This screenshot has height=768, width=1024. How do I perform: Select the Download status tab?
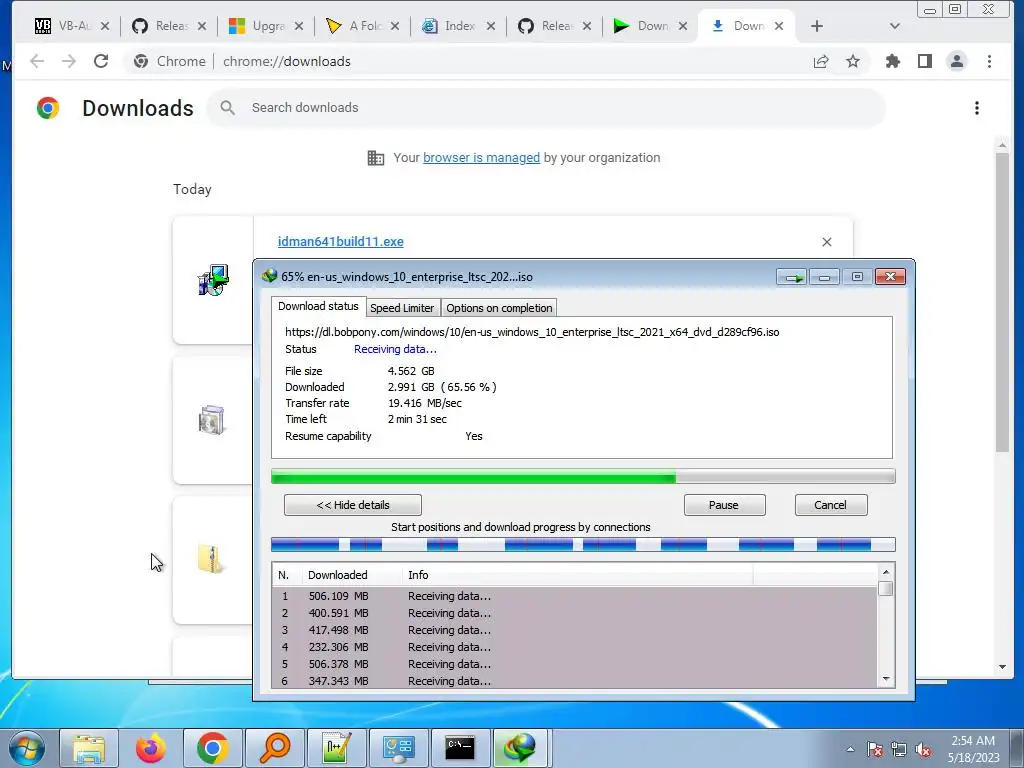click(x=318, y=306)
